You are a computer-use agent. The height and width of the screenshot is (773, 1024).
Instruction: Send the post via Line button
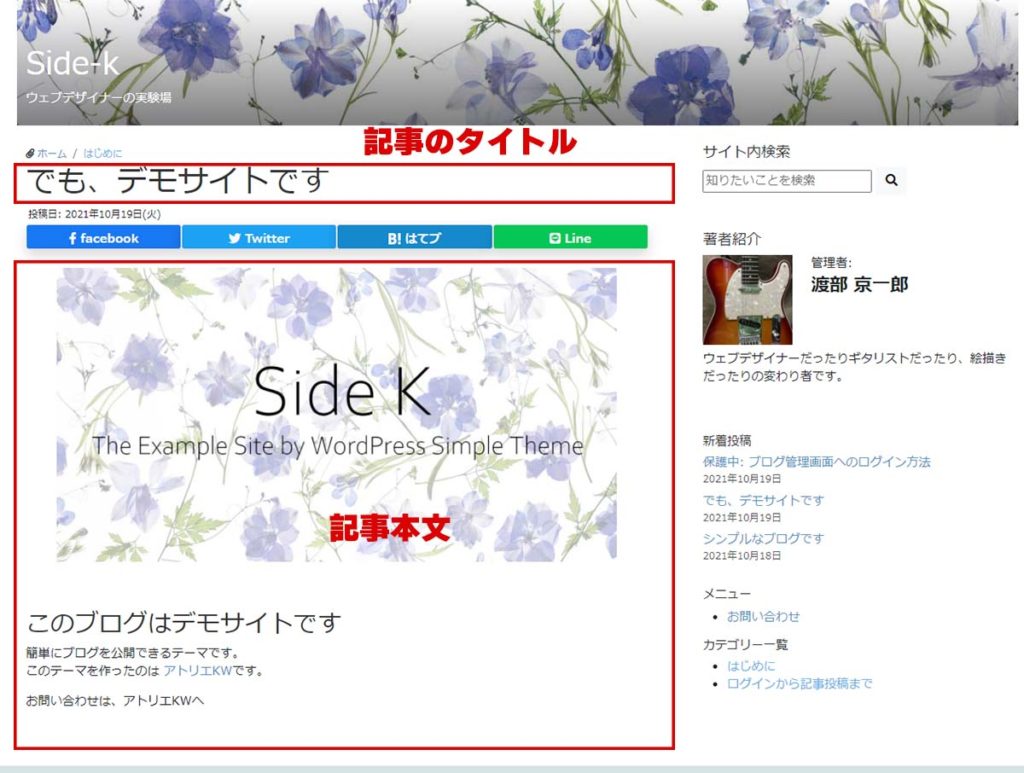(x=570, y=238)
